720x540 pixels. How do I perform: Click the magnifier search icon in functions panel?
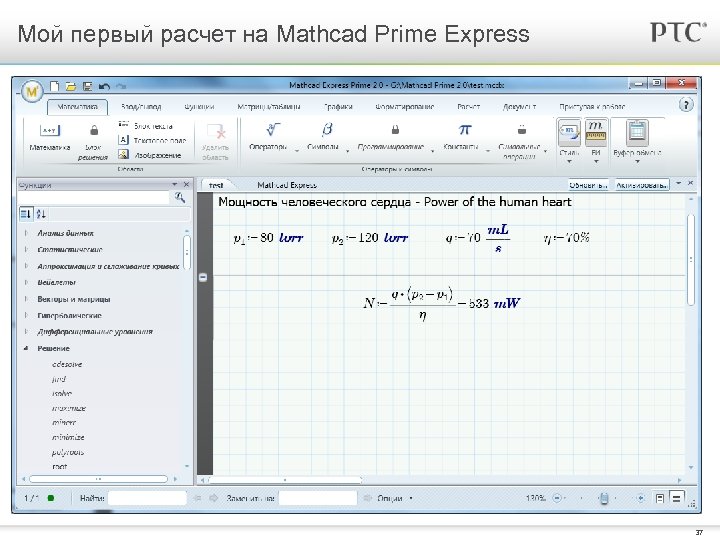point(180,198)
